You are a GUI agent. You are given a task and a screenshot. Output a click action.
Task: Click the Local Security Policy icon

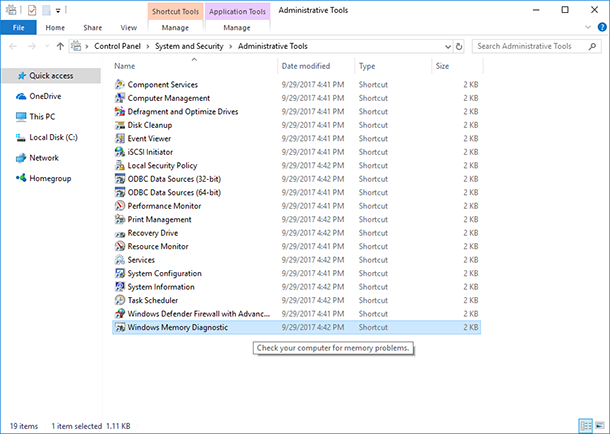(120, 166)
